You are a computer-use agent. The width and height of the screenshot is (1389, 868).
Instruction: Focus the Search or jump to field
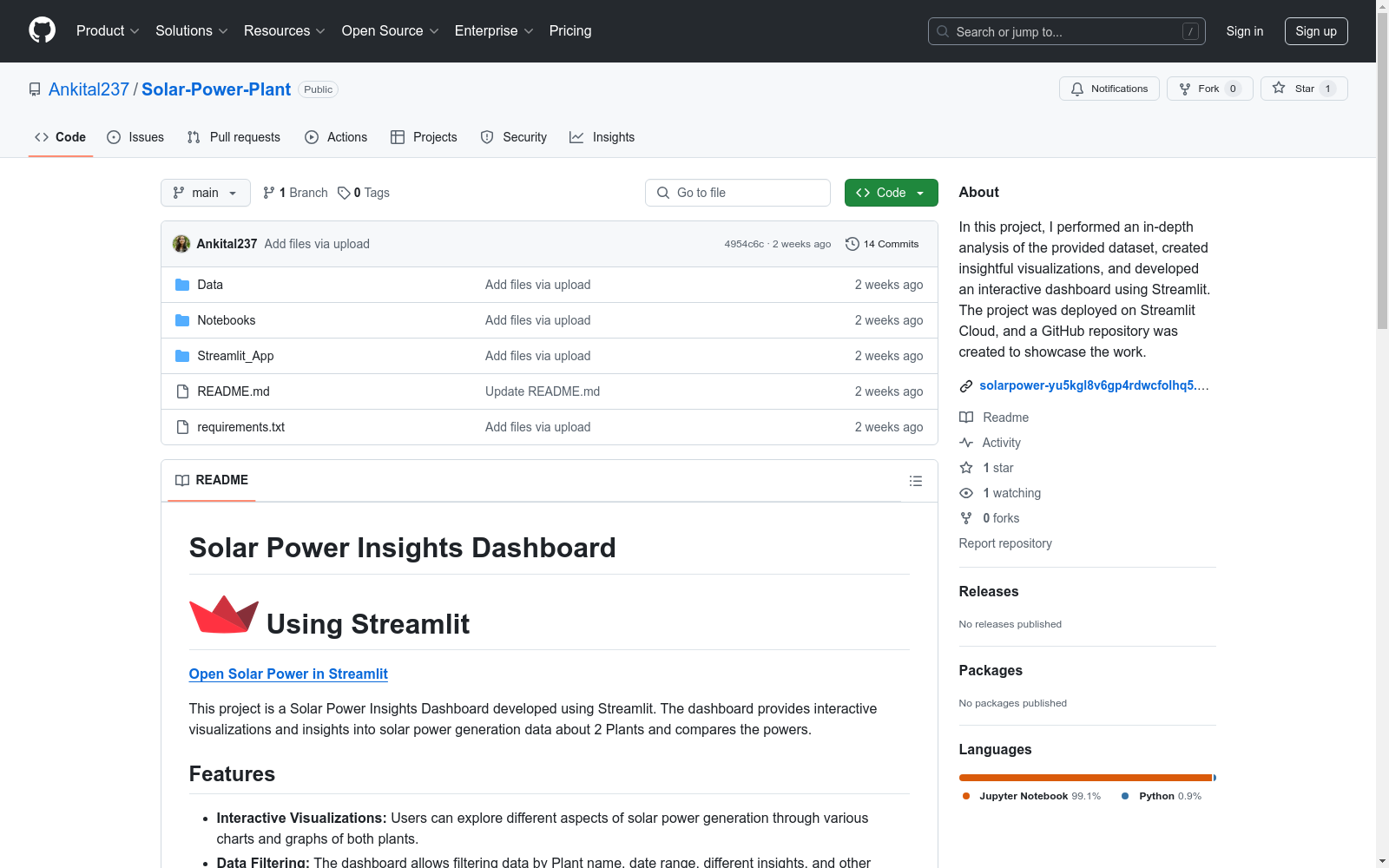point(1067,31)
